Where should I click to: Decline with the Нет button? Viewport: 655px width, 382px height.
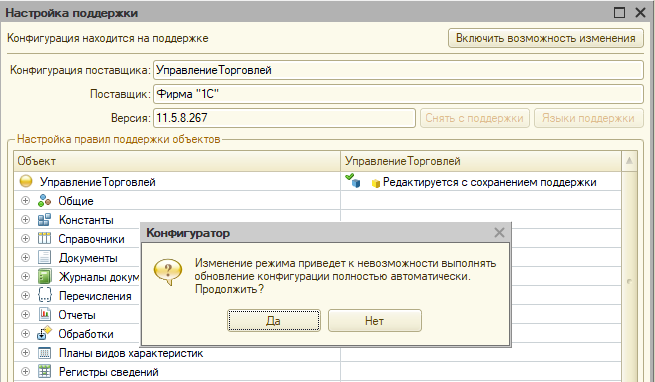point(375,321)
